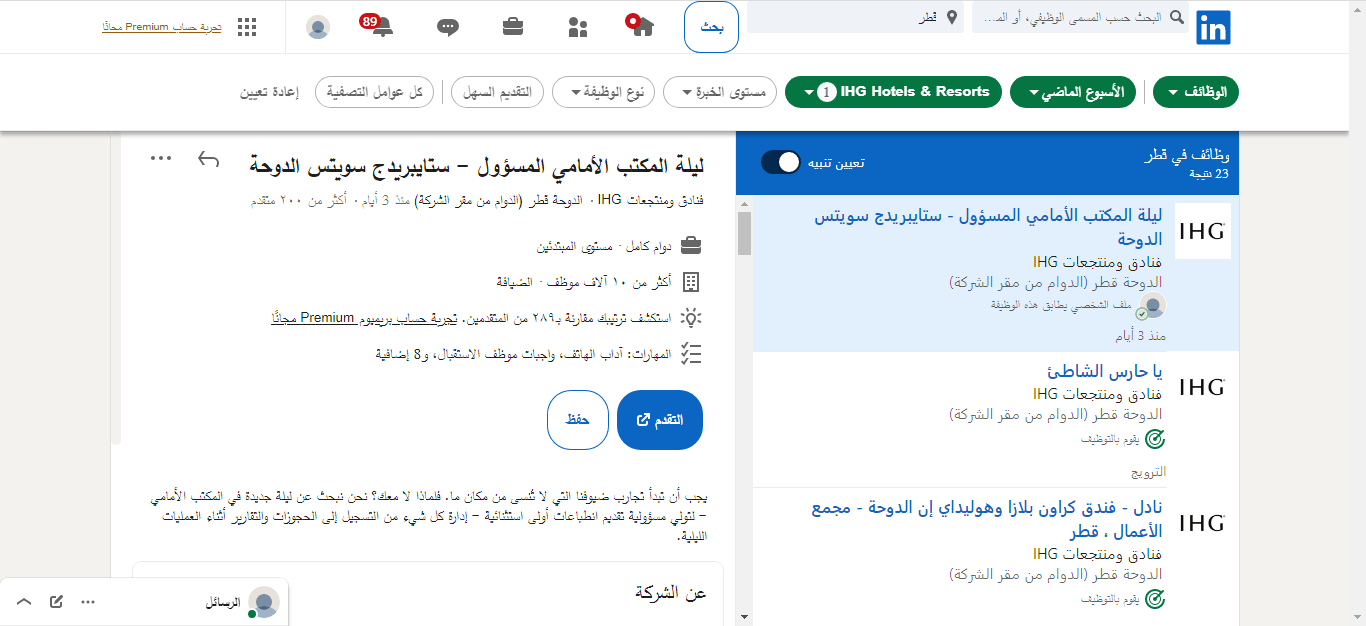The height and width of the screenshot is (626, 1366).
Task: Open messaging panel three-dot options
Action: click(x=88, y=602)
